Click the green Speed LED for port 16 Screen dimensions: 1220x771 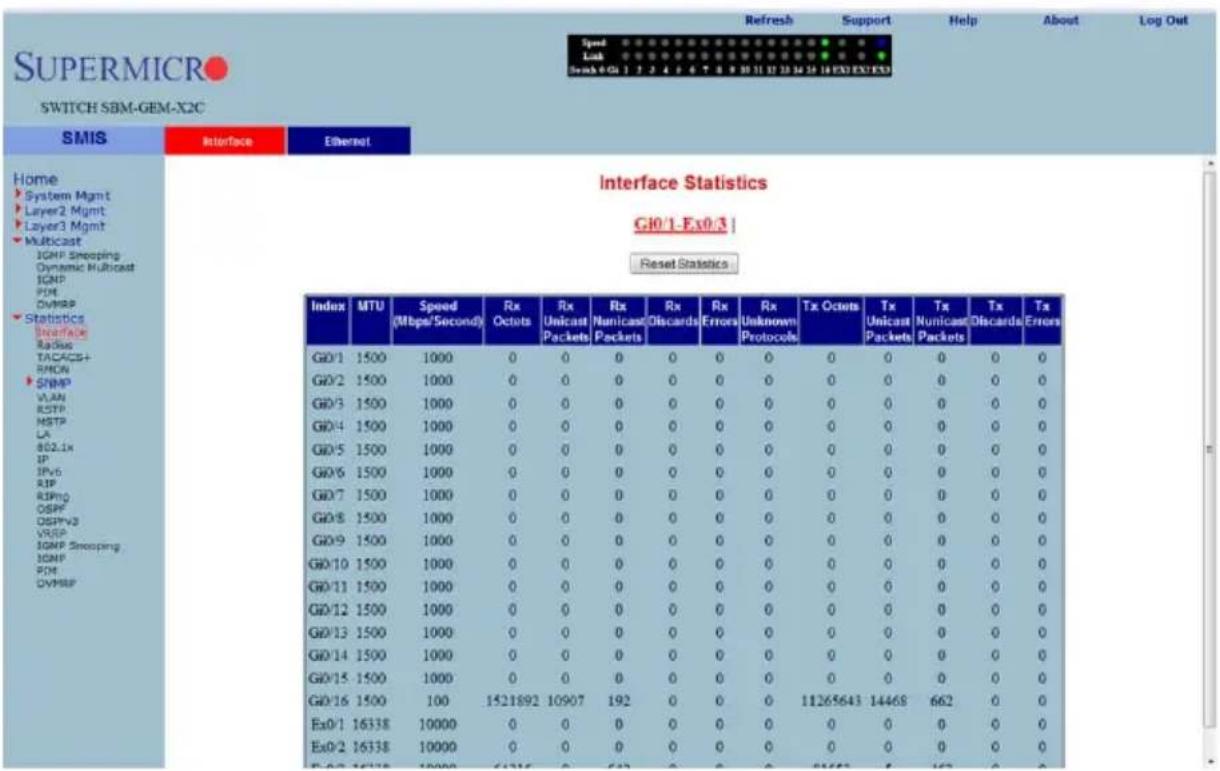click(825, 43)
